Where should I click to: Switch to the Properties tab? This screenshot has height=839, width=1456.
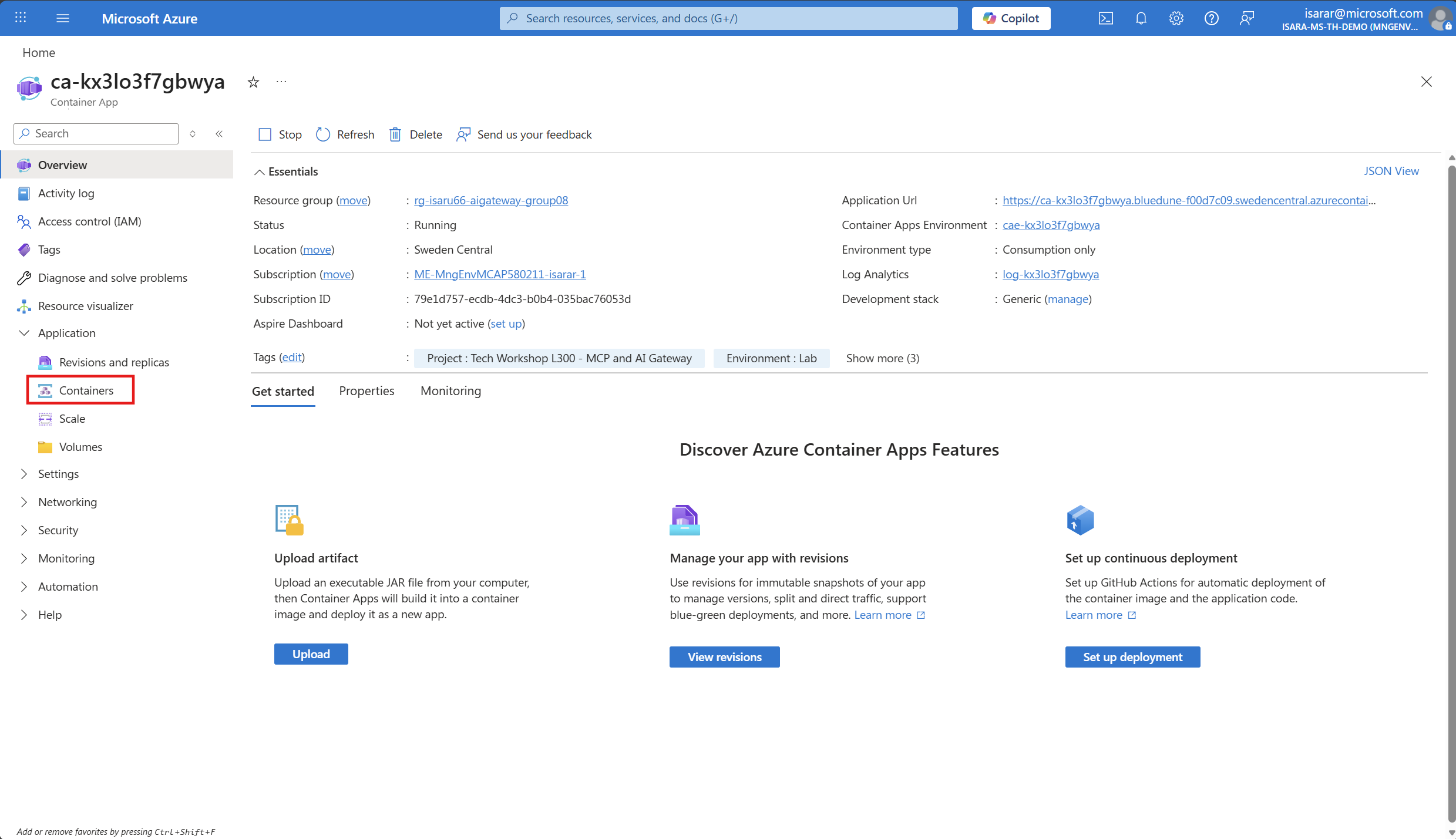click(366, 391)
